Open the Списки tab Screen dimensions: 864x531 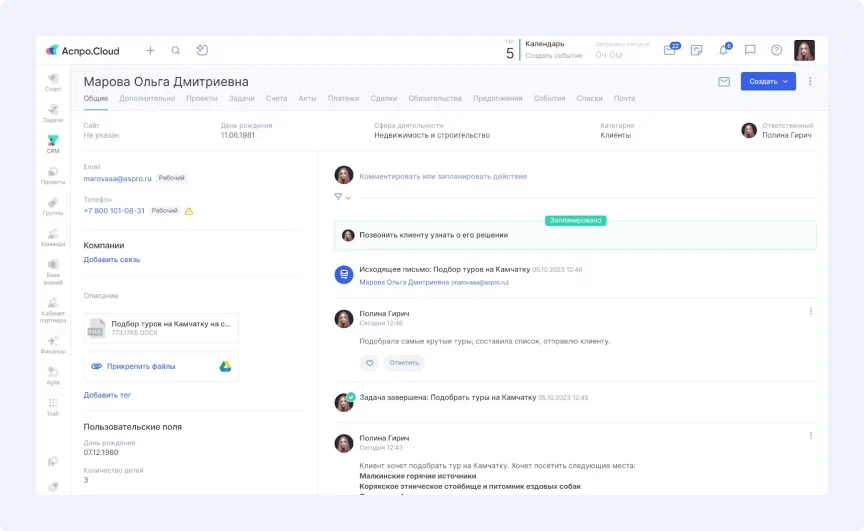click(590, 99)
